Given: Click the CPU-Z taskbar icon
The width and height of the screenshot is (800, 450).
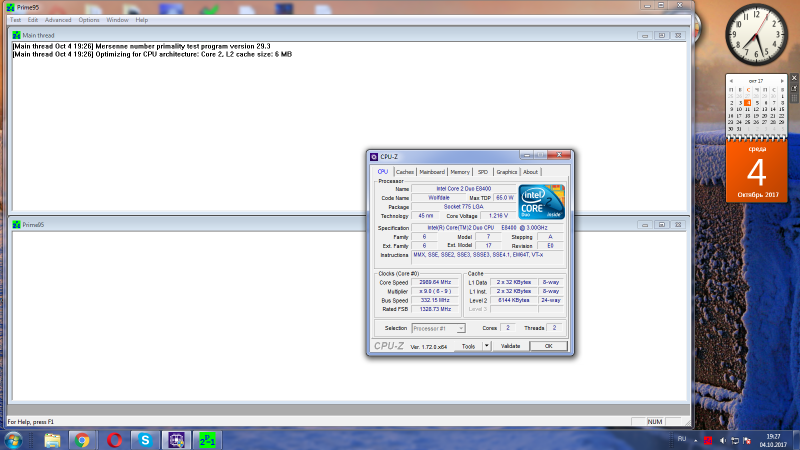Looking at the screenshot, I should coord(177,439).
